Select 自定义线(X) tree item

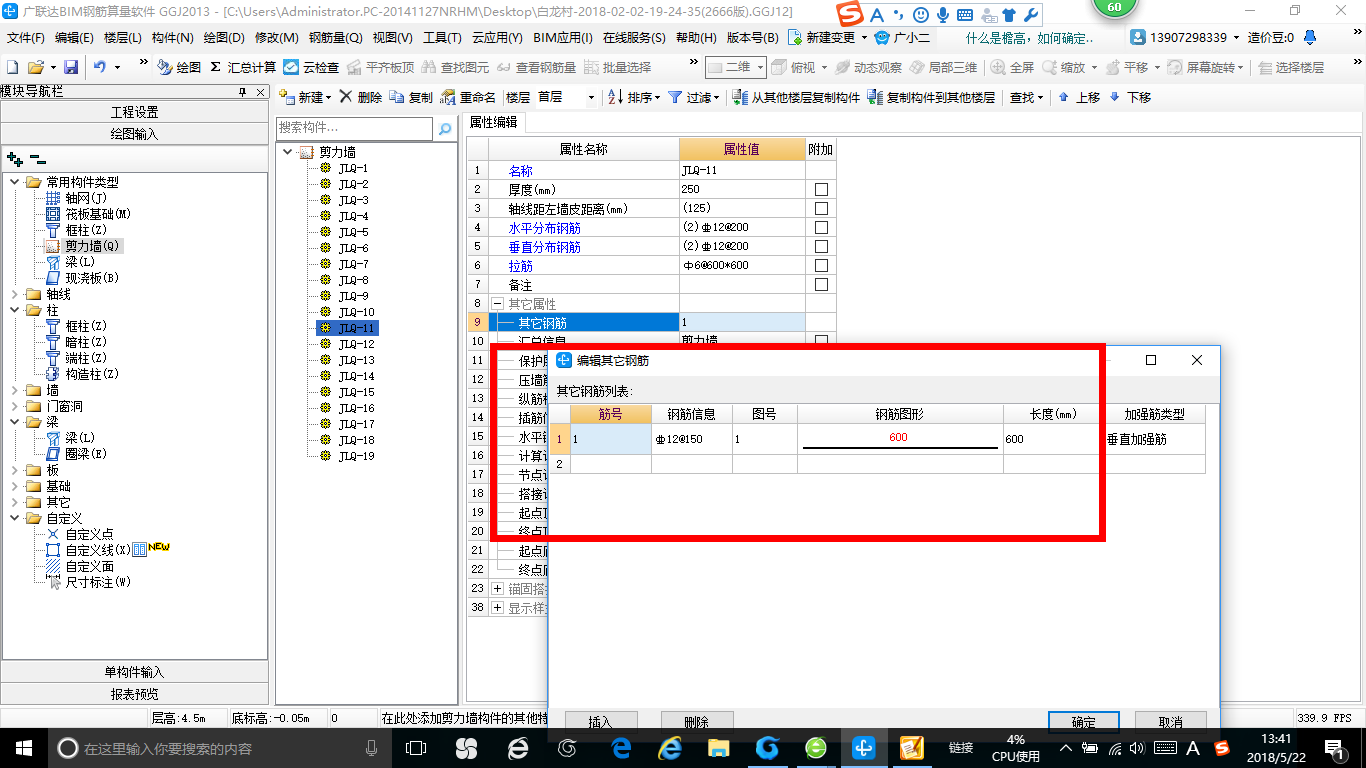tap(98, 550)
